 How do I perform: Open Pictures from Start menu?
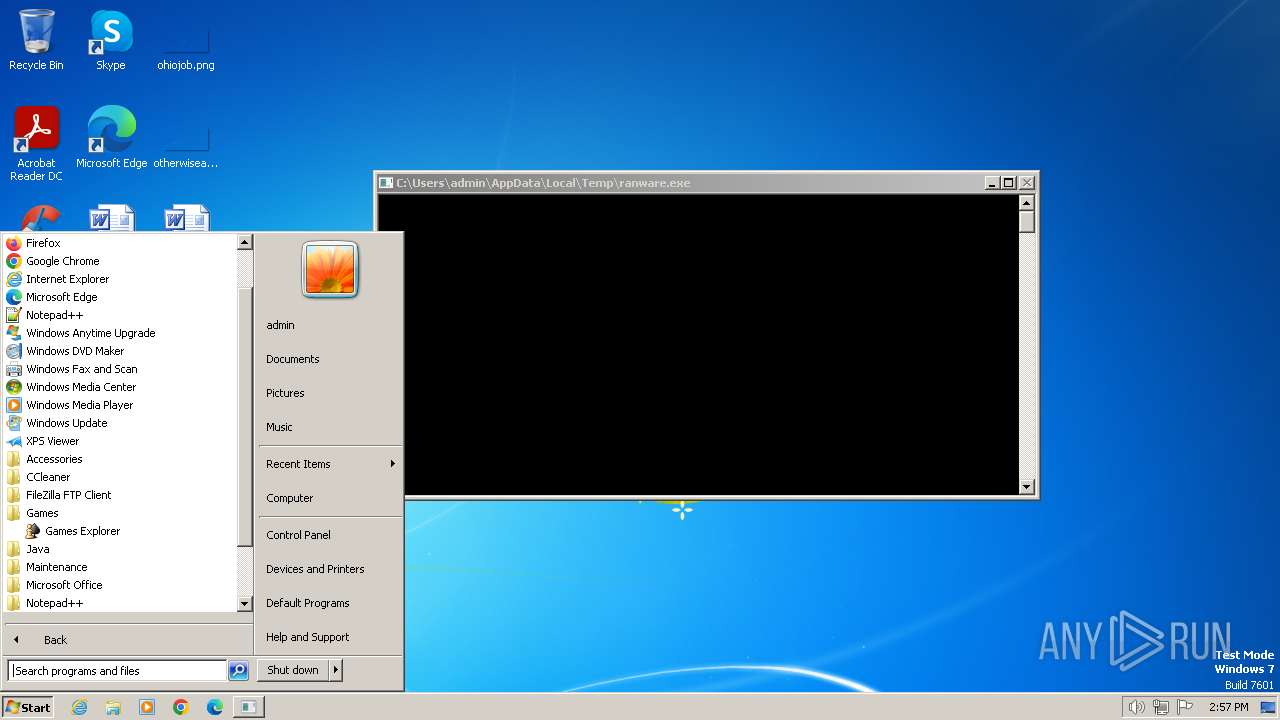click(x=330, y=393)
